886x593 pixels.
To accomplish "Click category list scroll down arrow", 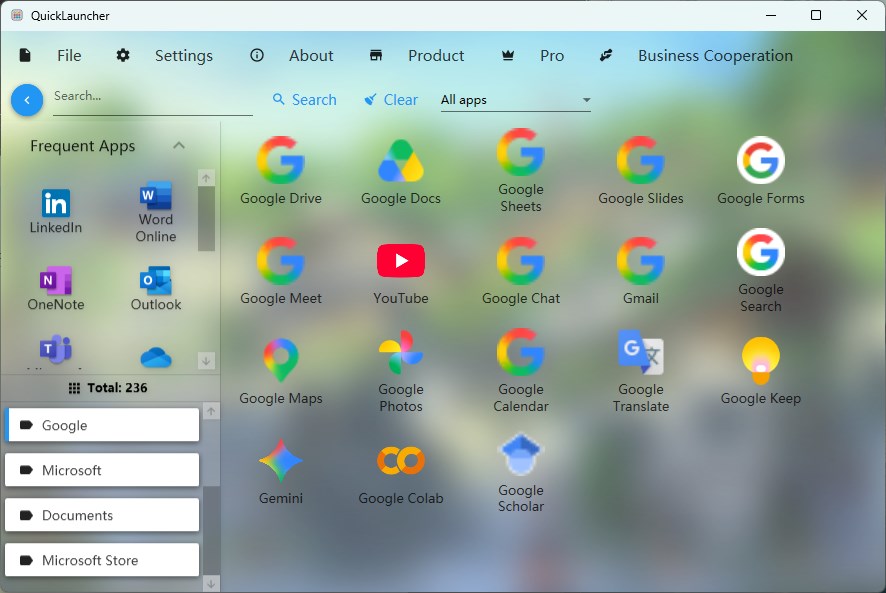I will pyautogui.click(x=211, y=583).
